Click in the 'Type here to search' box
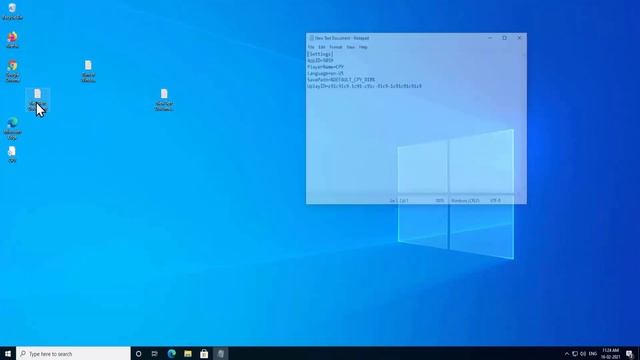The image size is (640, 360). click(x=73, y=353)
